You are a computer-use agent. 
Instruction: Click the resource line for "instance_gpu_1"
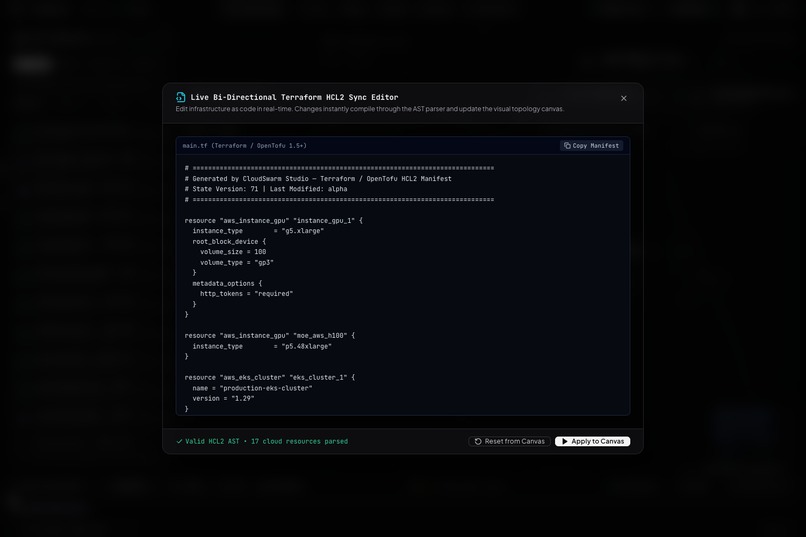[x=273, y=220]
